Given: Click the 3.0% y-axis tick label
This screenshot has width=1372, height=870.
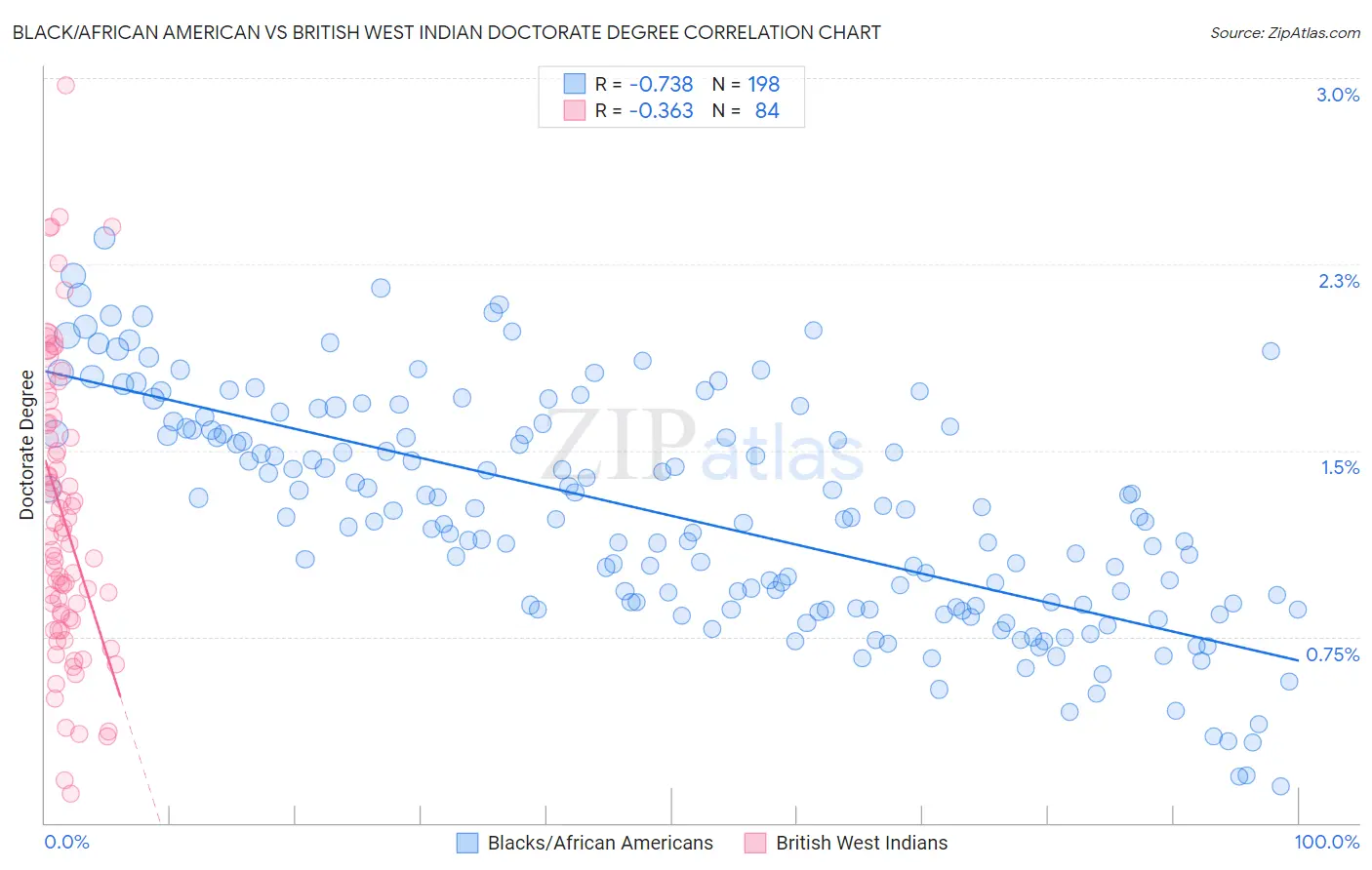Looking at the screenshot, I should point(1338,95).
